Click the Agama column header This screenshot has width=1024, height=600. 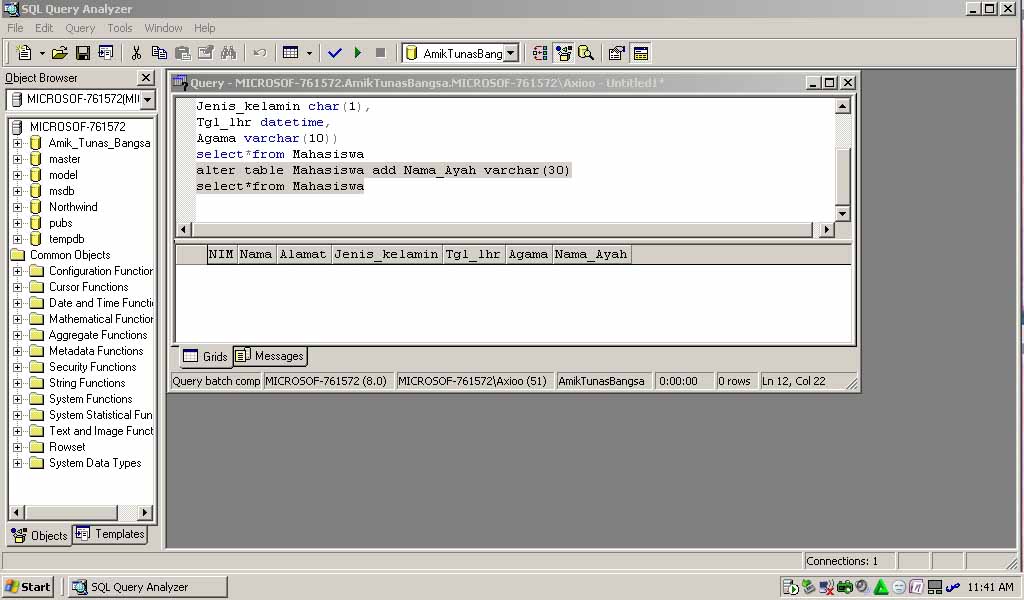(528, 255)
